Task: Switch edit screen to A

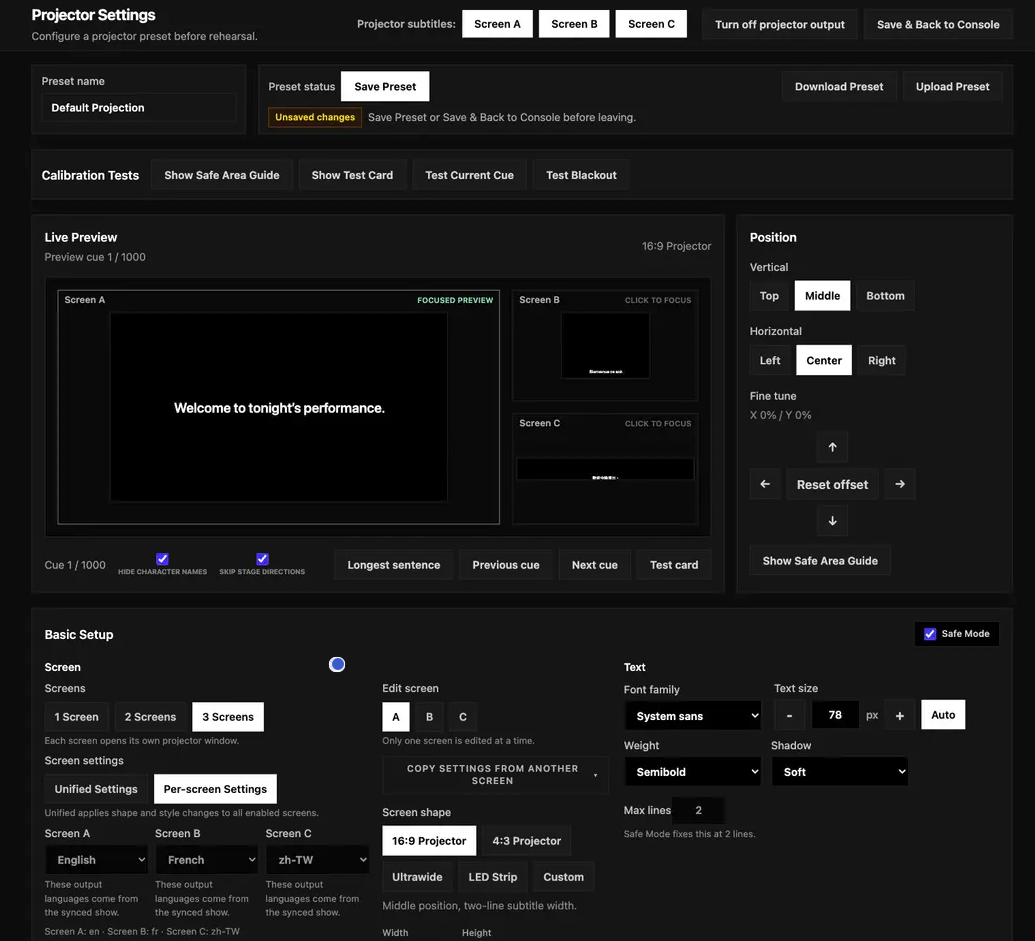Action: tap(396, 717)
